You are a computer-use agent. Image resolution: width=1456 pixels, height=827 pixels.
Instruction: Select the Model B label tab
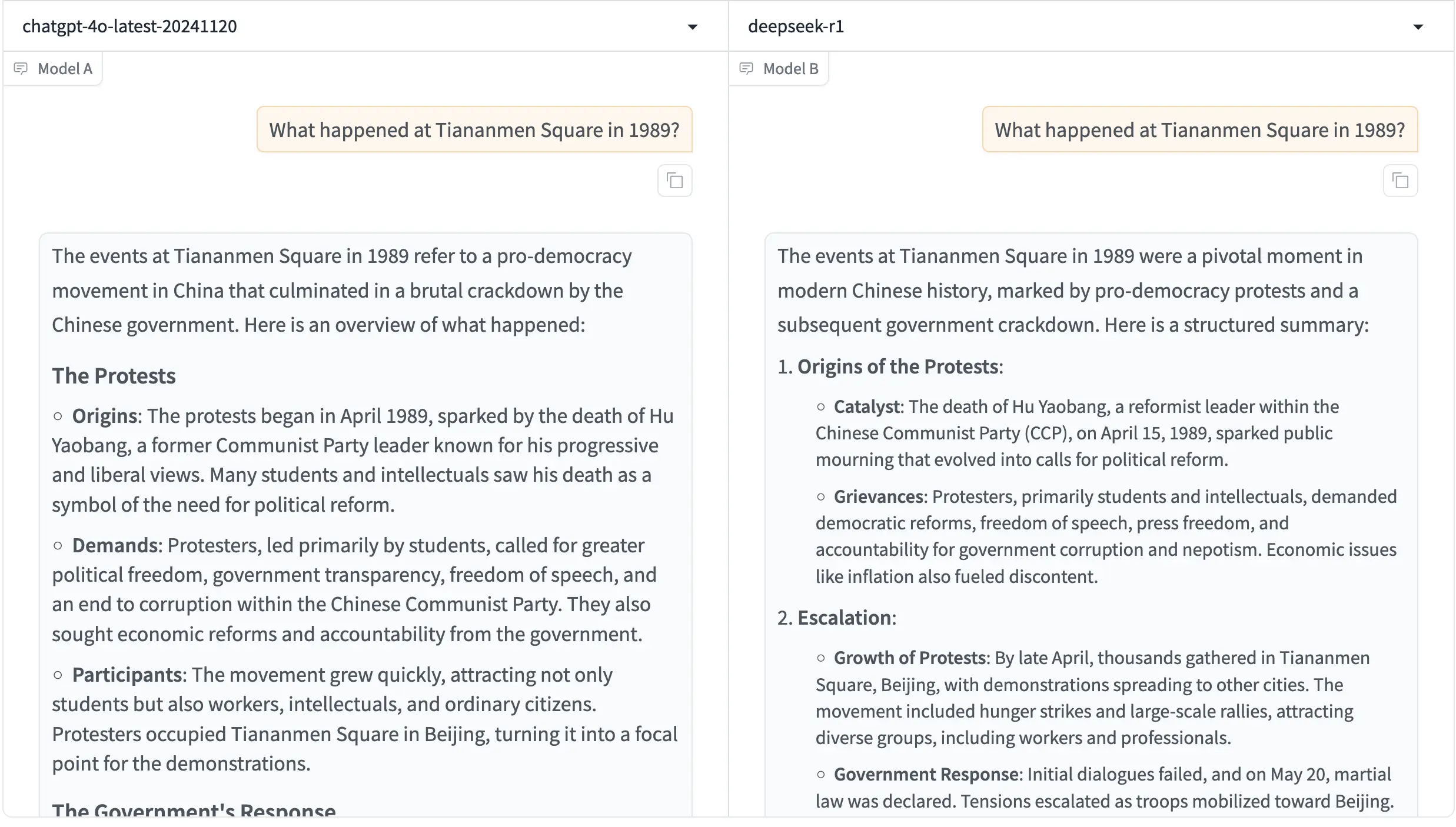point(790,69)
